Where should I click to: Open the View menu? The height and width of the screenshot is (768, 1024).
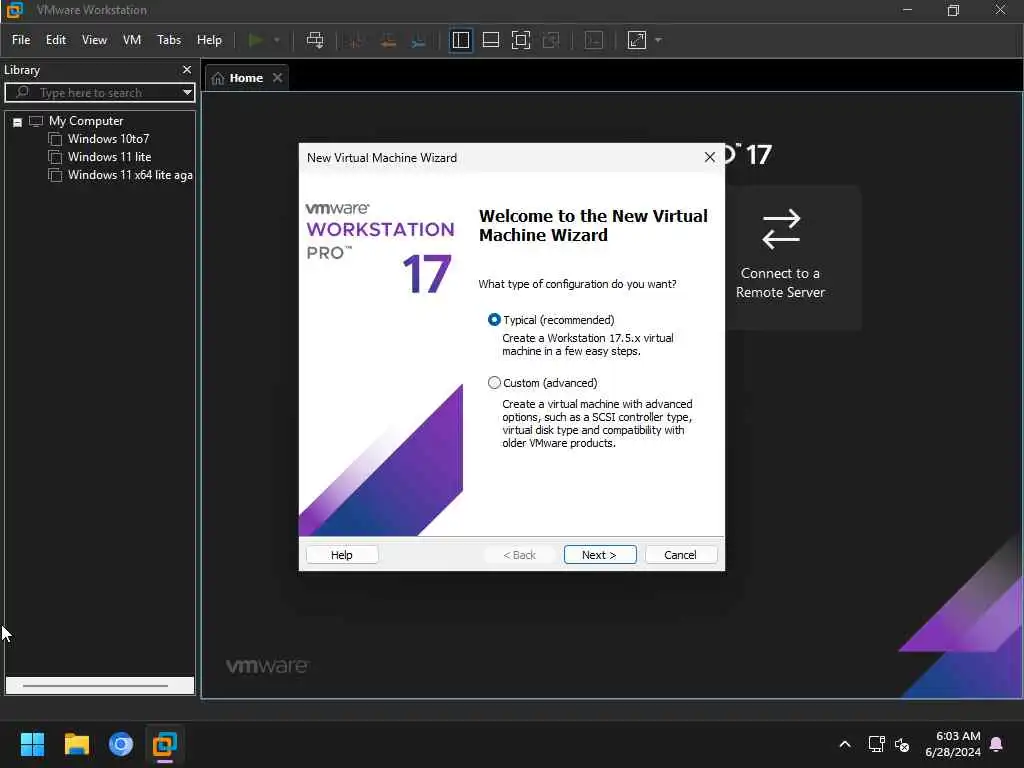click(94, 40)
